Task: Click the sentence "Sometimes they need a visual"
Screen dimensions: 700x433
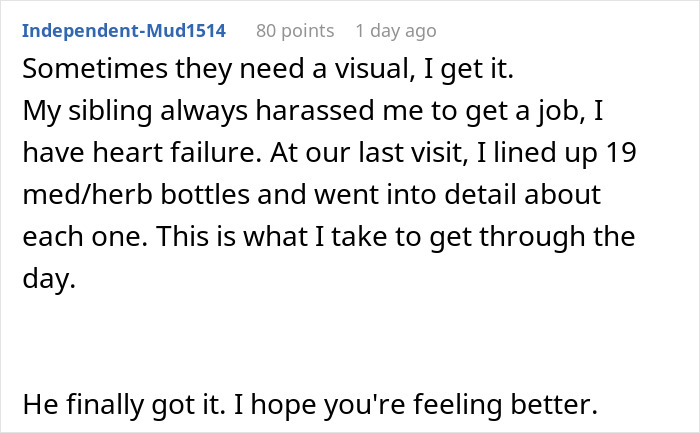Action: 185,71
